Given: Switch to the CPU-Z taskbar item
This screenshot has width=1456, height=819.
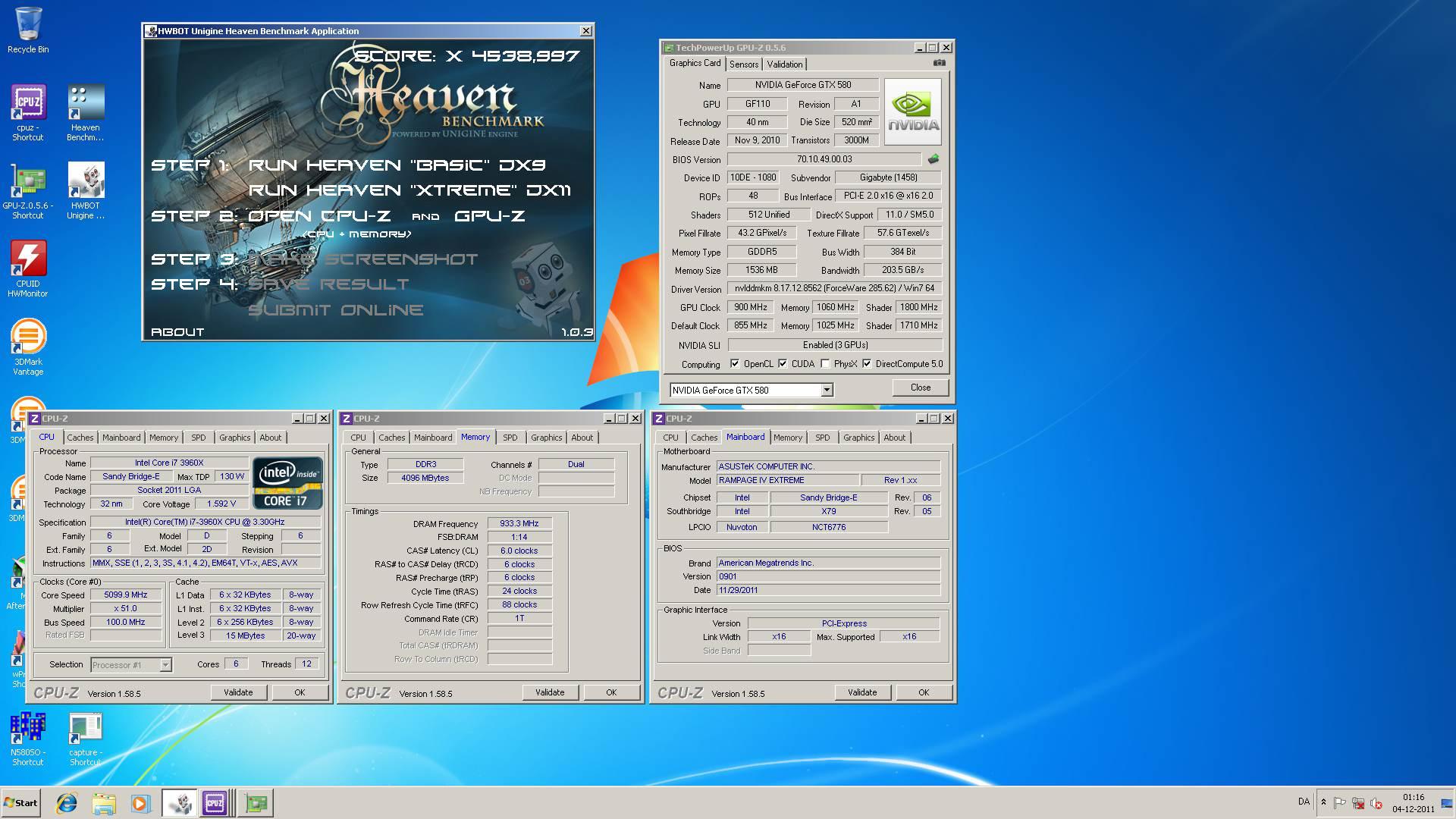Looking at the screenshot, I should (x=218, y=803).
